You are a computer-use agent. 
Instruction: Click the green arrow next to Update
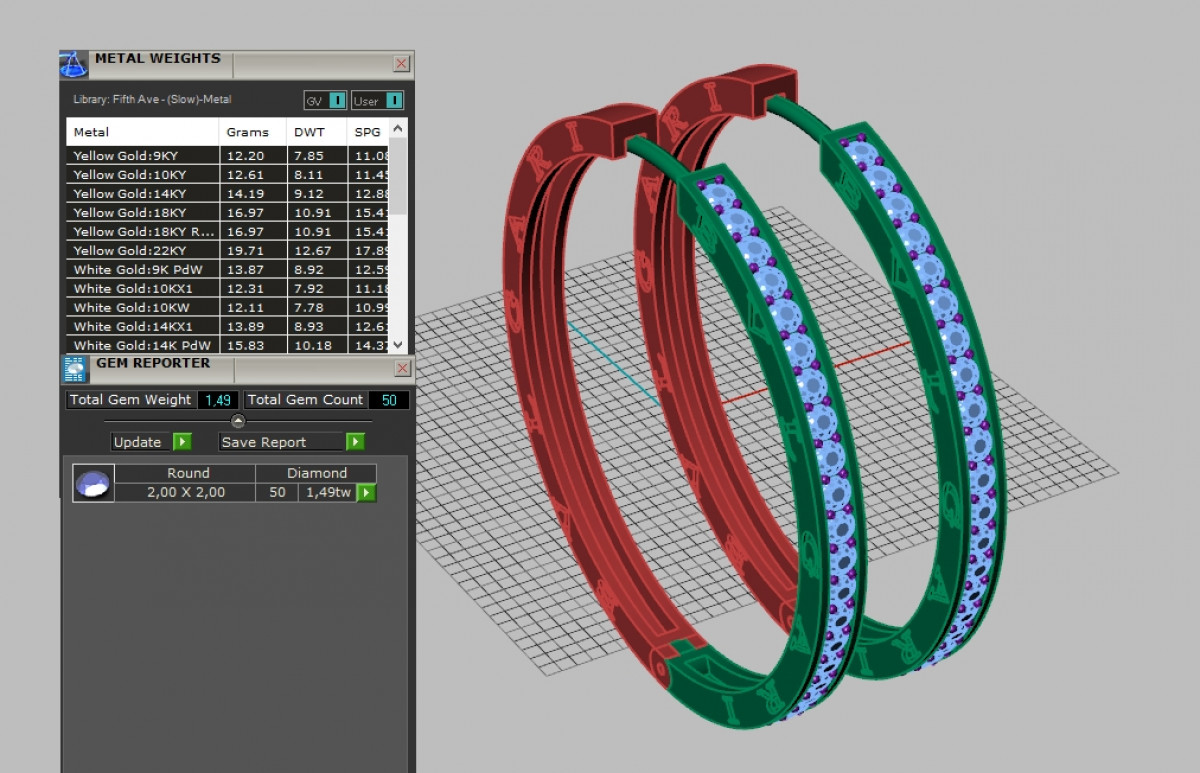(181, 442)
